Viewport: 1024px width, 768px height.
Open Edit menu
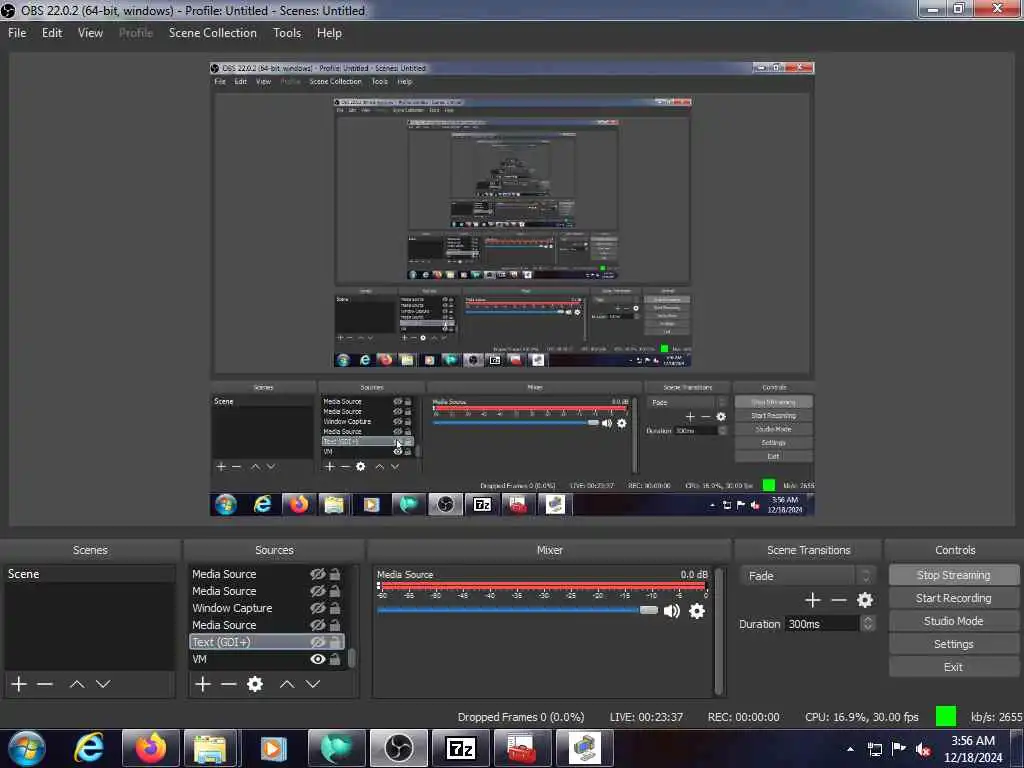(x=52, y=33)
